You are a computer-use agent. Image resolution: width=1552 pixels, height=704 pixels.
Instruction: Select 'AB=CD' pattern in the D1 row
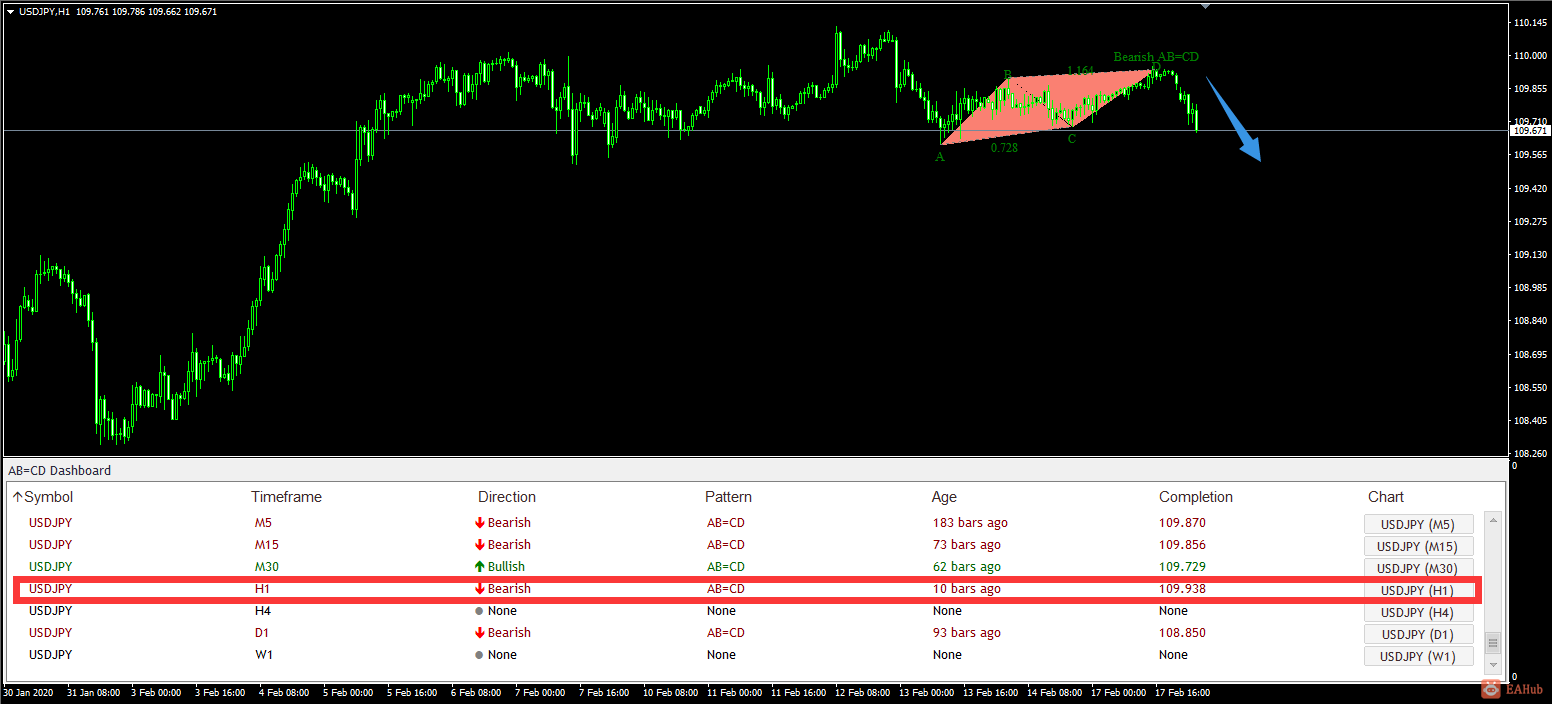point(725,633)
